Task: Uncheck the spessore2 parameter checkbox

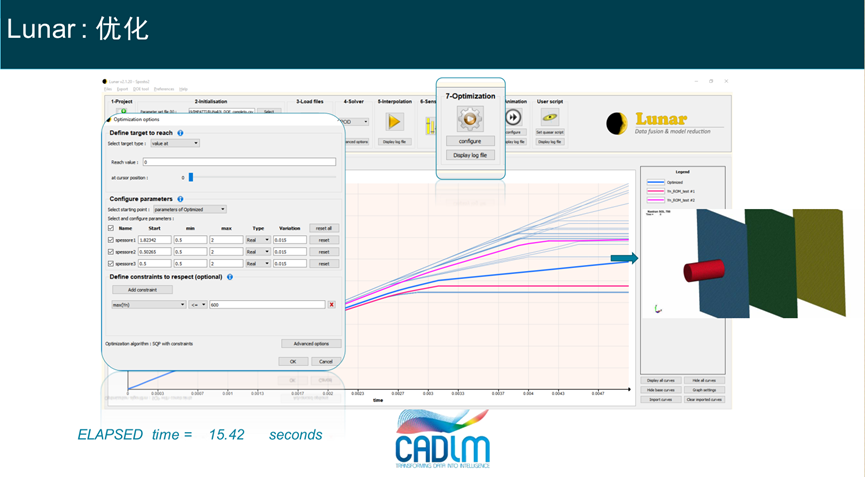Action: click(x=111, y=251)
